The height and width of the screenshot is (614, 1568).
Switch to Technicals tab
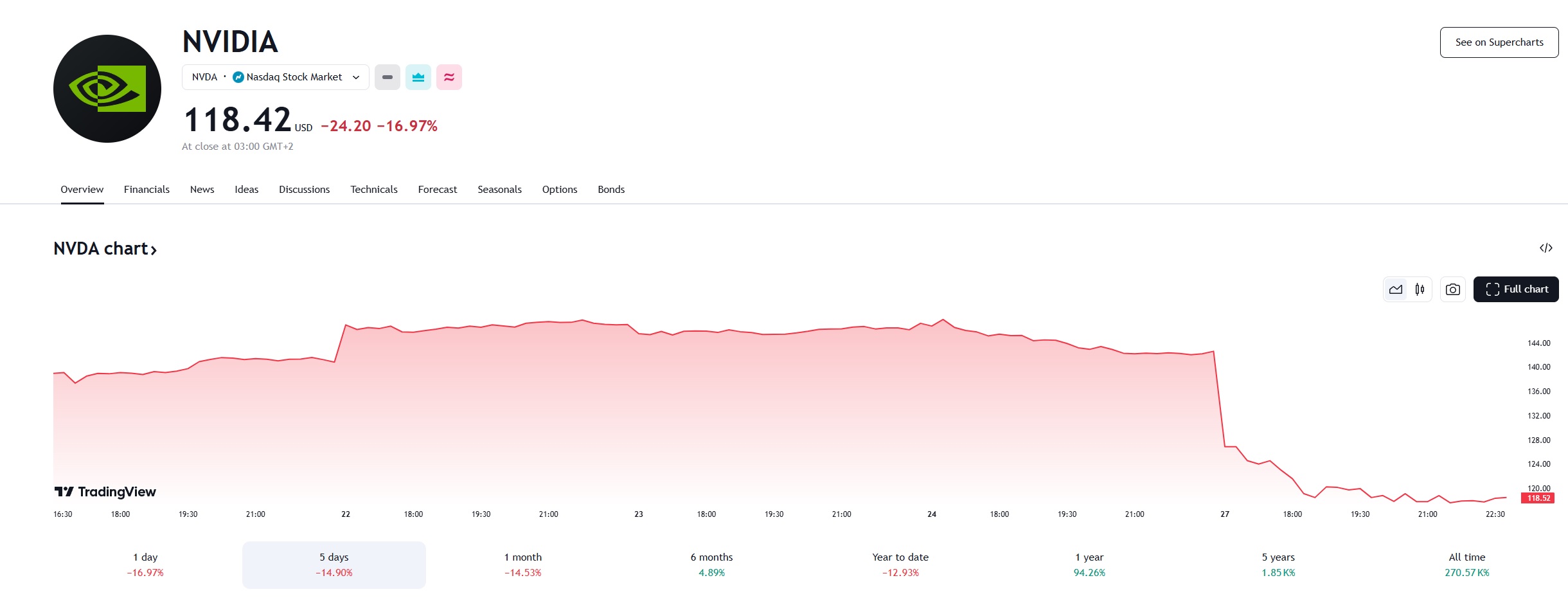click(374, 190)
